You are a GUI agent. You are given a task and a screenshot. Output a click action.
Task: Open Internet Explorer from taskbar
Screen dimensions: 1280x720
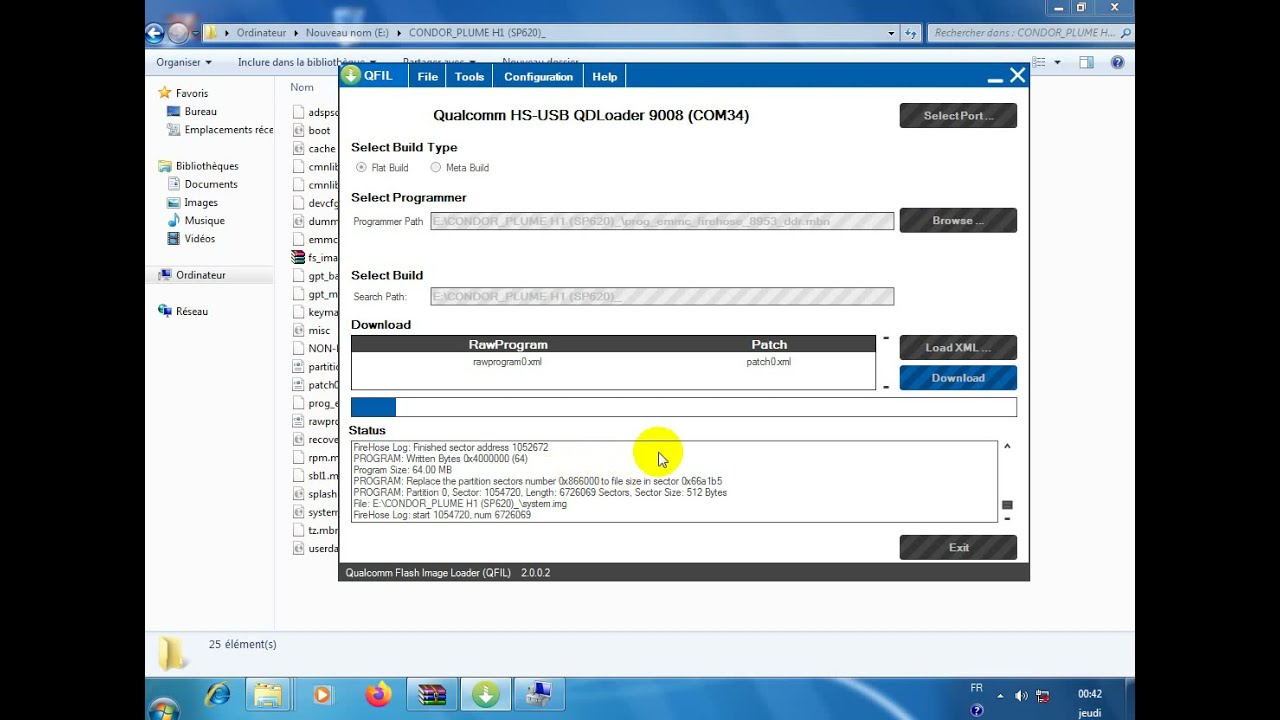[217, 694]
